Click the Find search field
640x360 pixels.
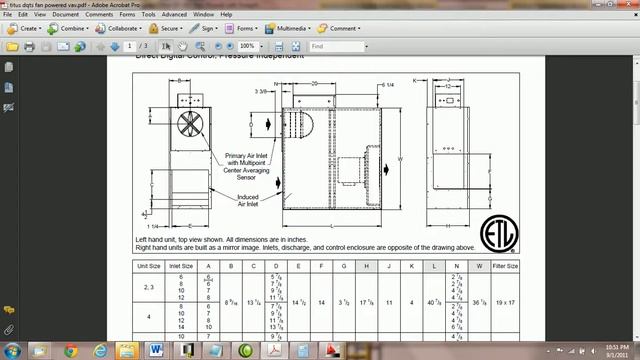[337, 47]
